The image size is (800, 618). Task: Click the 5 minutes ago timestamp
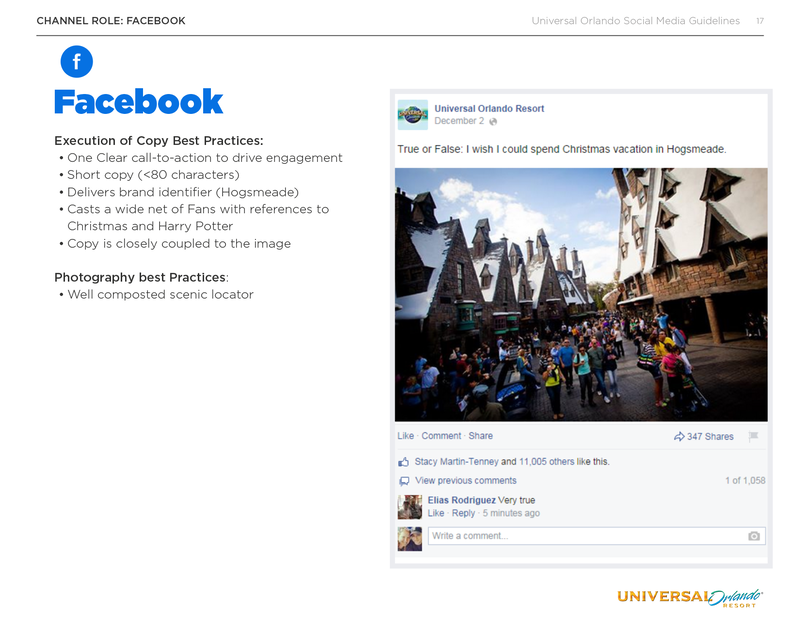tap(511, 513)
